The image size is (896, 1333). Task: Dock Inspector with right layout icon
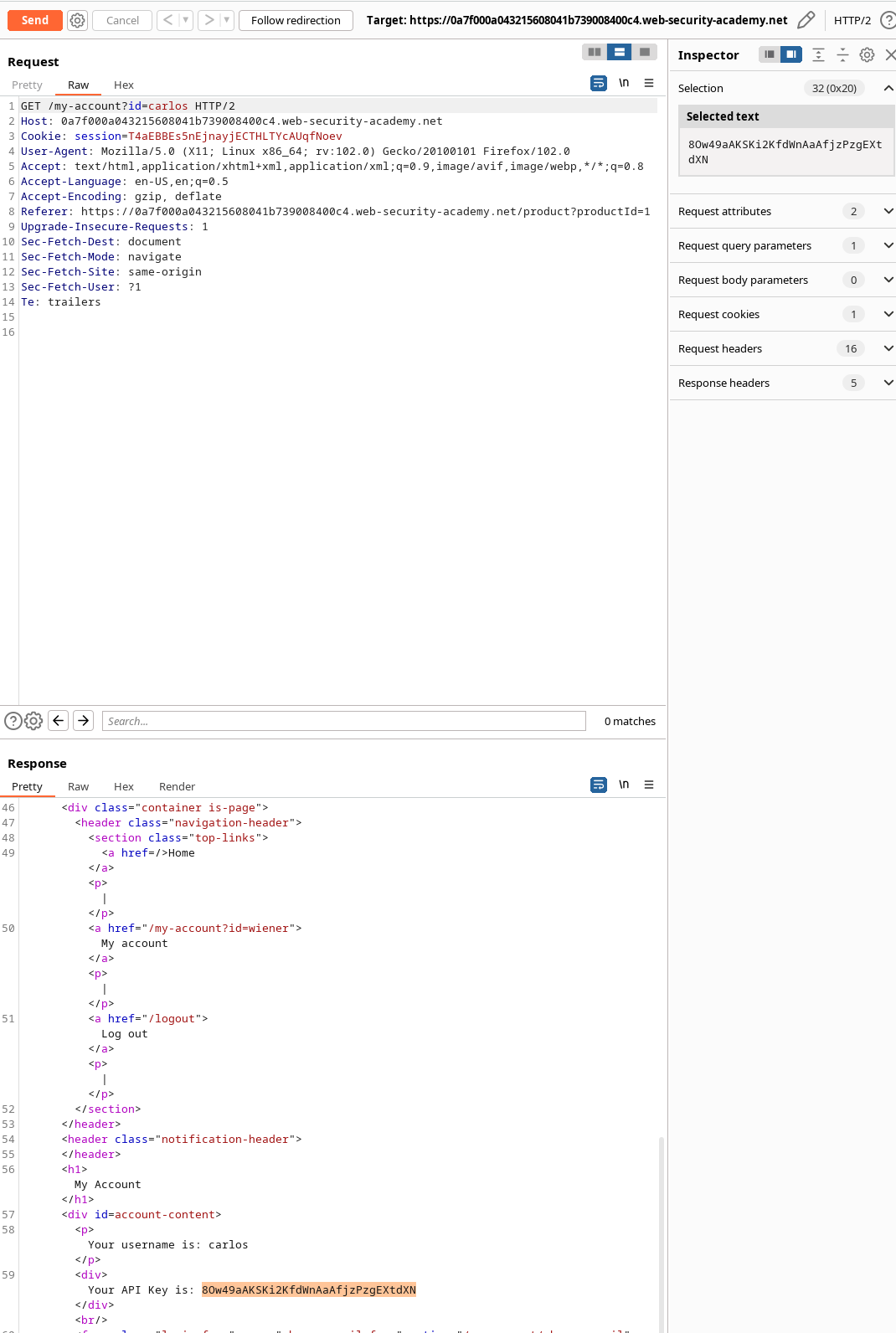click(x=791, y=54)
